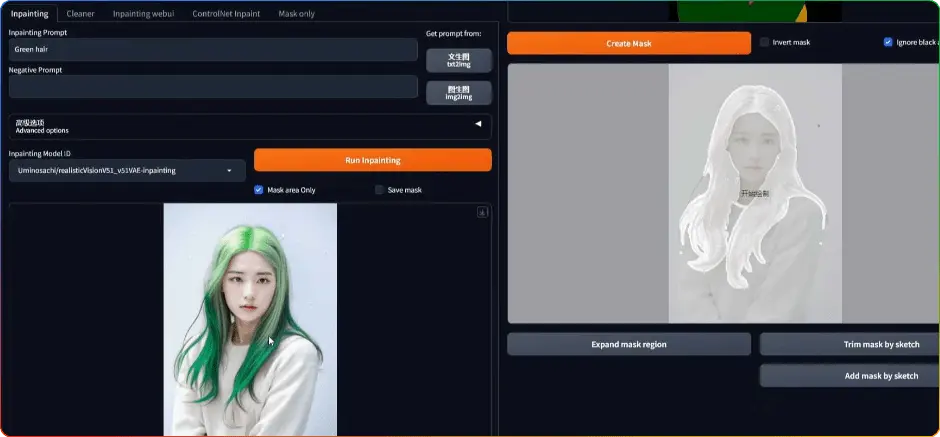Open the Inpainting webui tab
Screen dimensions: 940x437
[x=143, y=14]
